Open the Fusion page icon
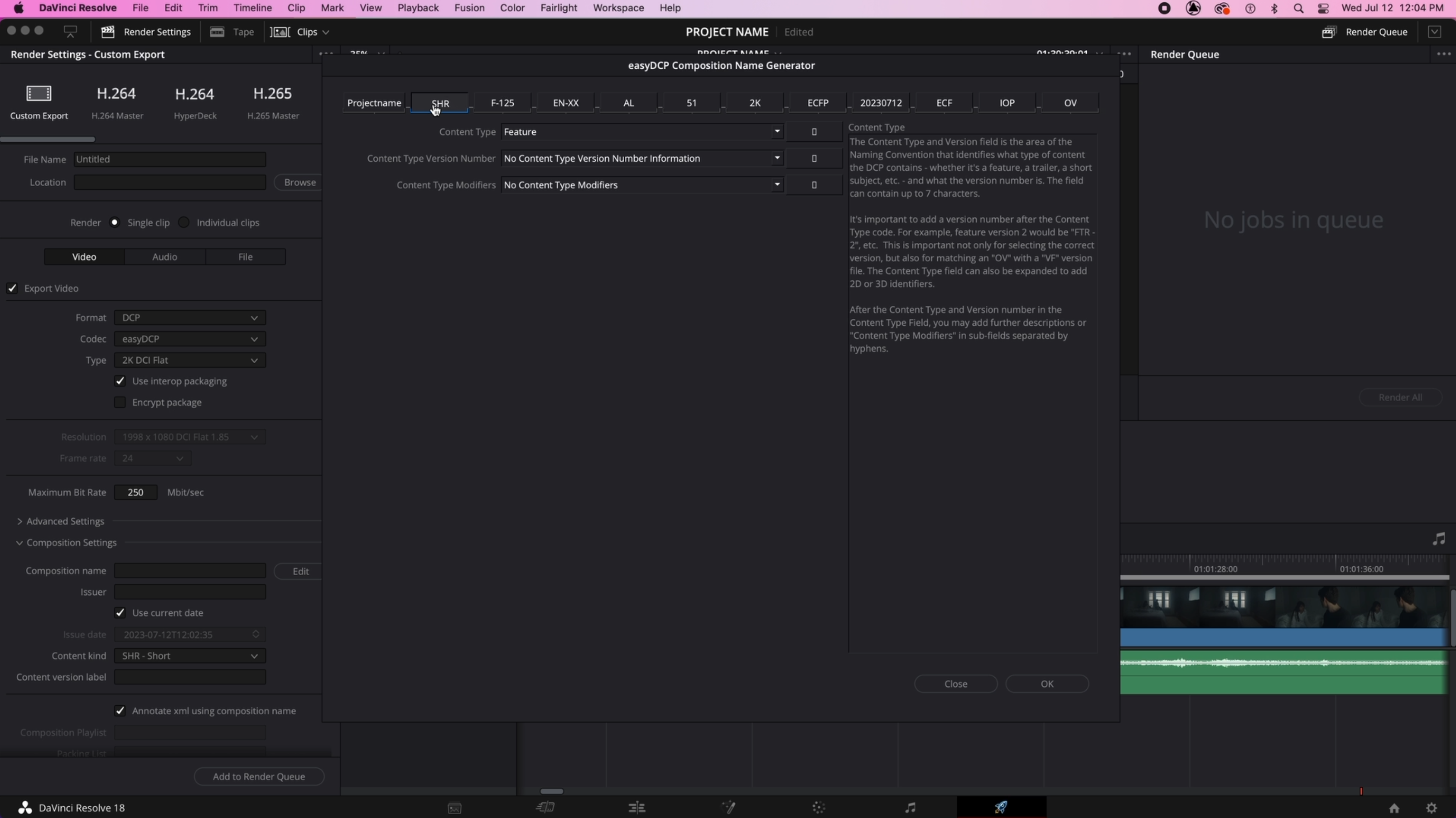 728,807
